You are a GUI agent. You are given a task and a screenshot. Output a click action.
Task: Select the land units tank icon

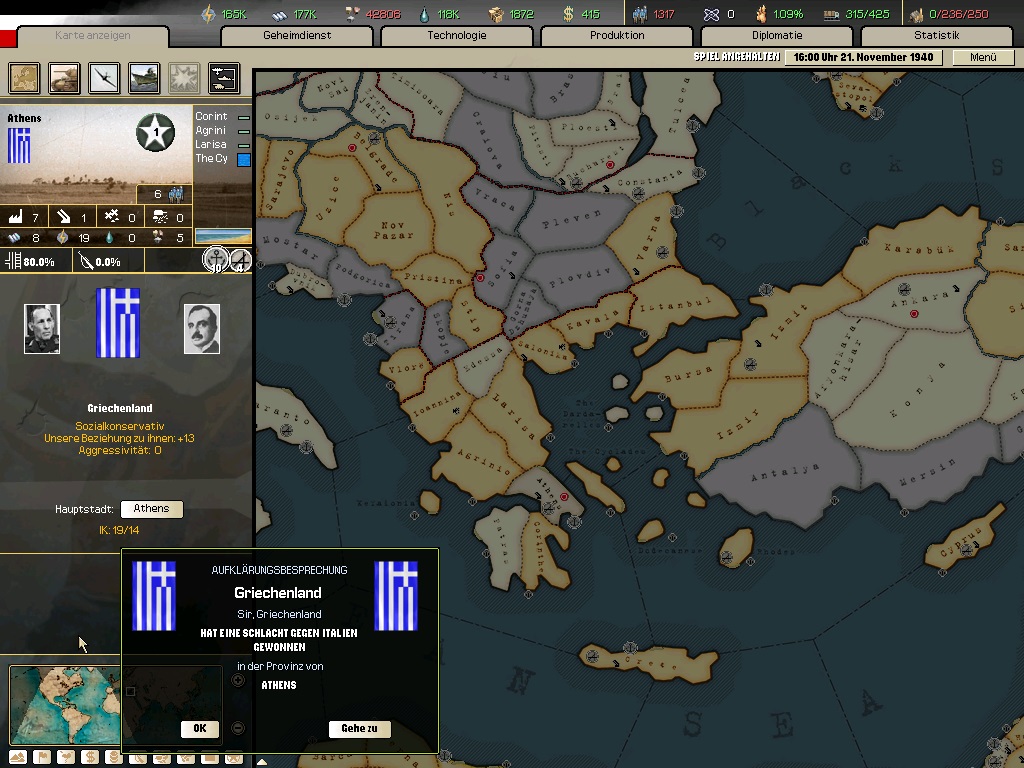pos(64,77)
